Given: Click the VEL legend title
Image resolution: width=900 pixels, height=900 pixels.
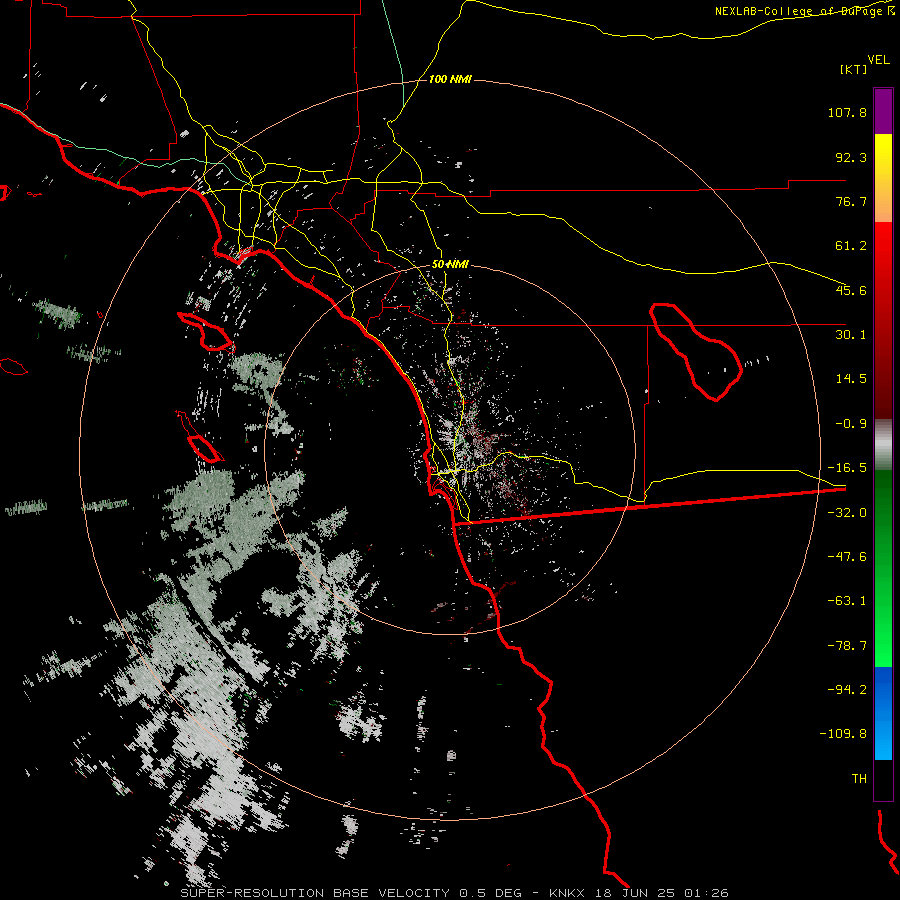Looking at the screenshot, I should [878, 60].
